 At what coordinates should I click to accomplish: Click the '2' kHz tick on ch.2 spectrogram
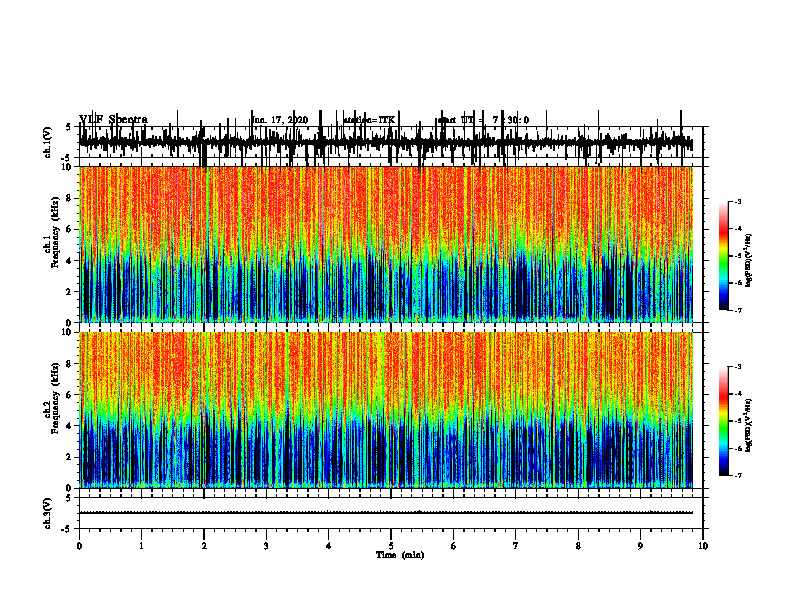pyautogui.click(x=70, y=457)
